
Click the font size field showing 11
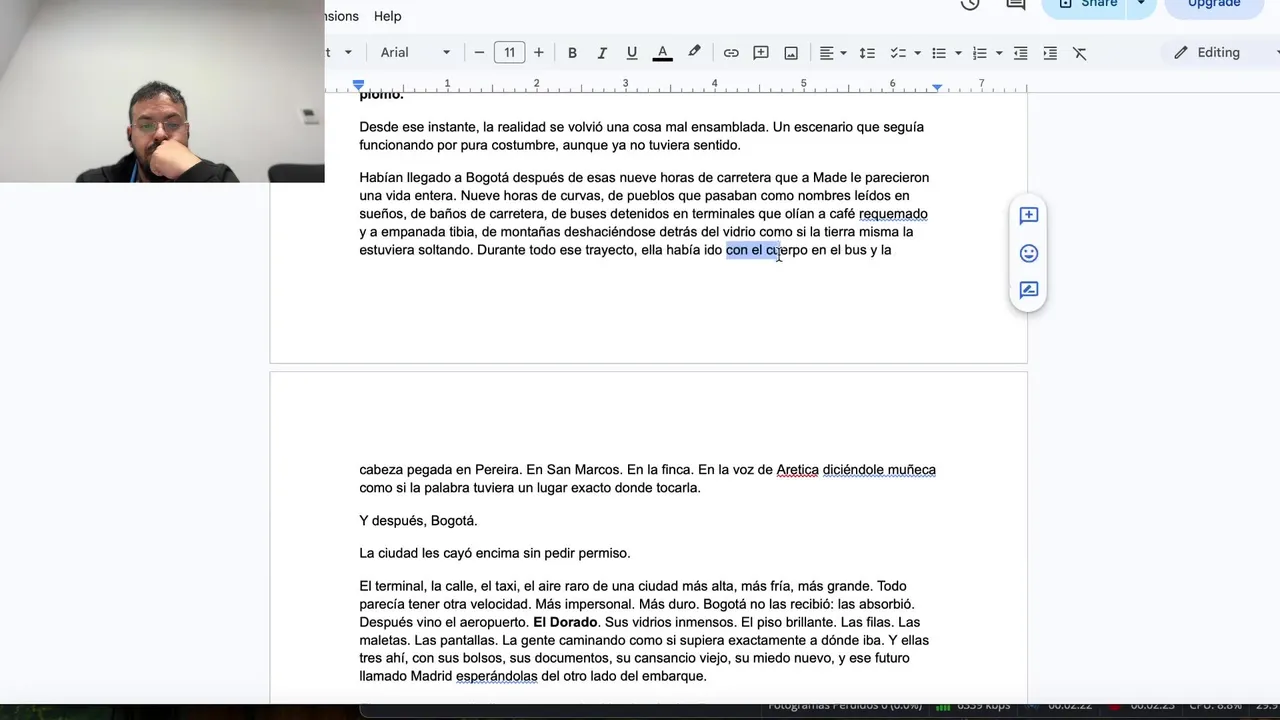tap(509, 53)
